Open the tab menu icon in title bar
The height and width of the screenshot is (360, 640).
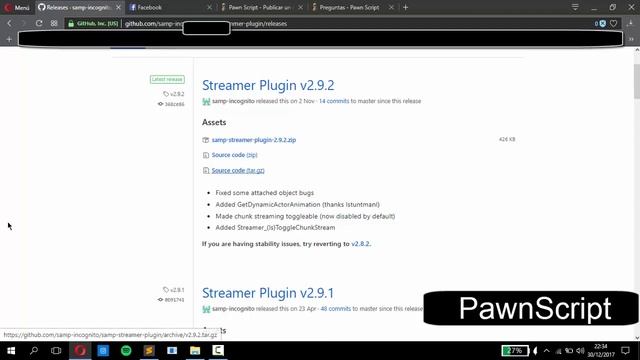575,7
